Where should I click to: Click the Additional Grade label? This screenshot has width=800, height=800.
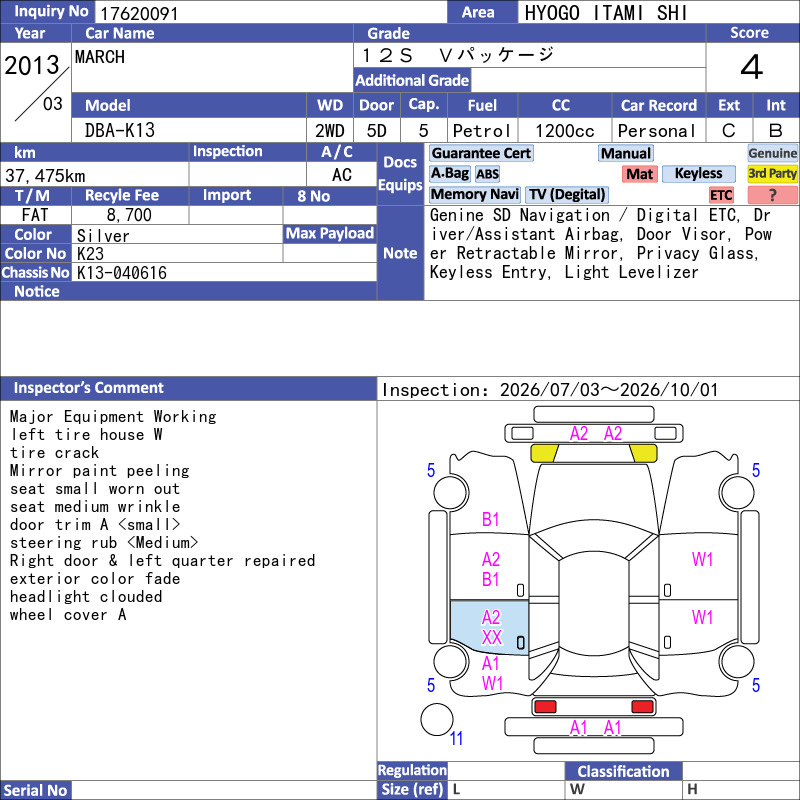[x=412, y=80]
